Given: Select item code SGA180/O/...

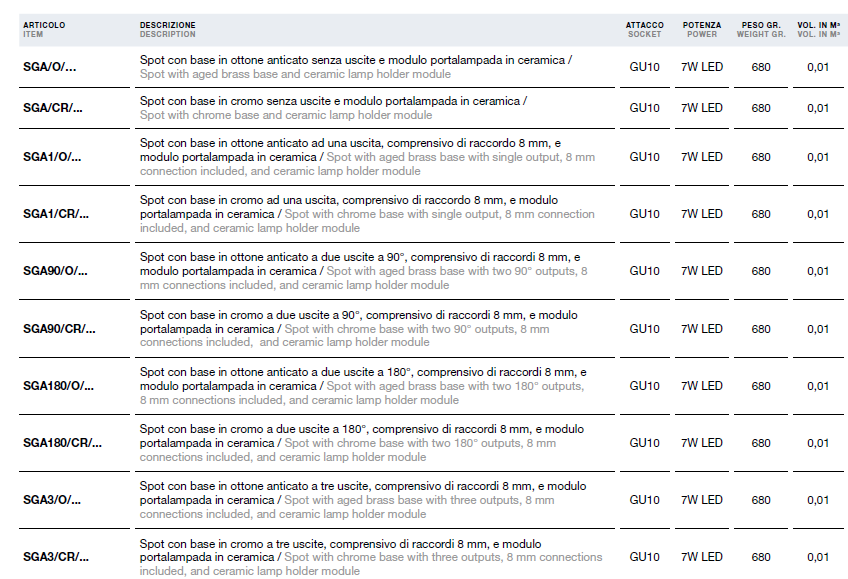Looking at the screenshot, I should [x=58, y=386].
